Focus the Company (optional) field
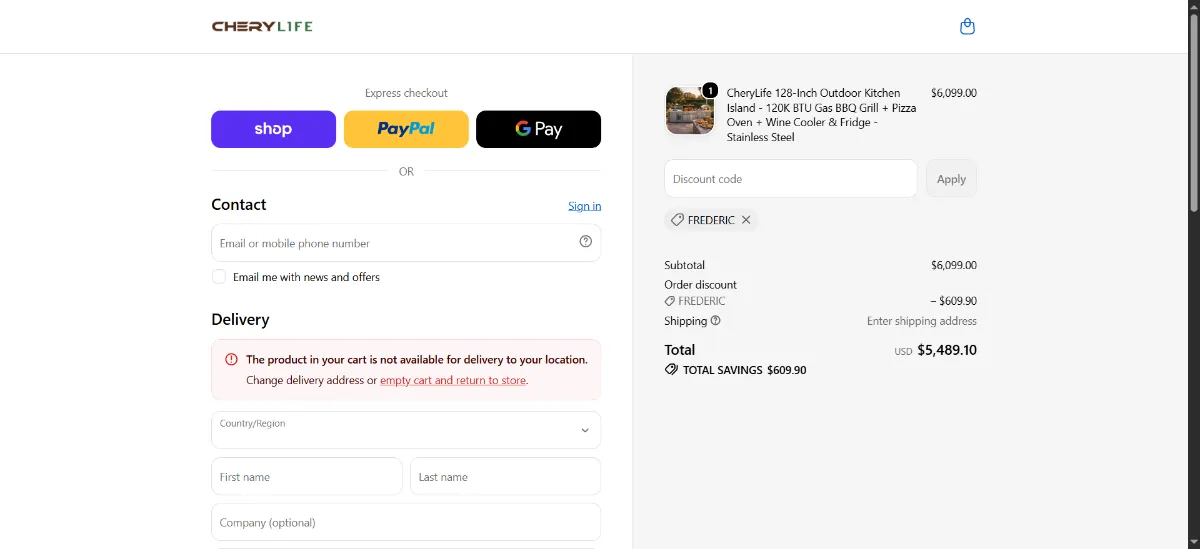 (x=406, y=522)
